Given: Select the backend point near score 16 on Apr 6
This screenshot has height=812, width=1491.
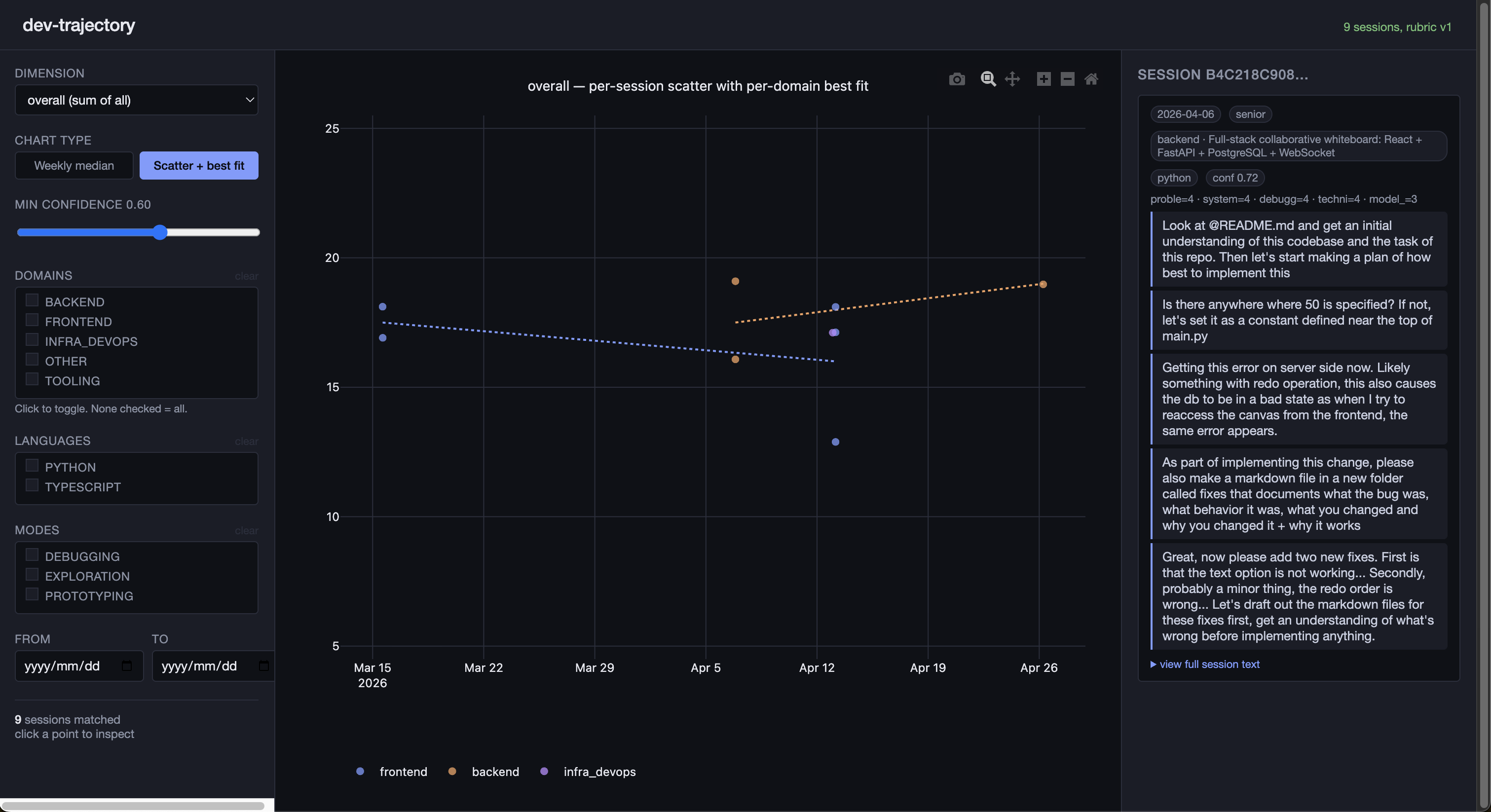Looking at the screenshot, I should (x=735, y=360).
